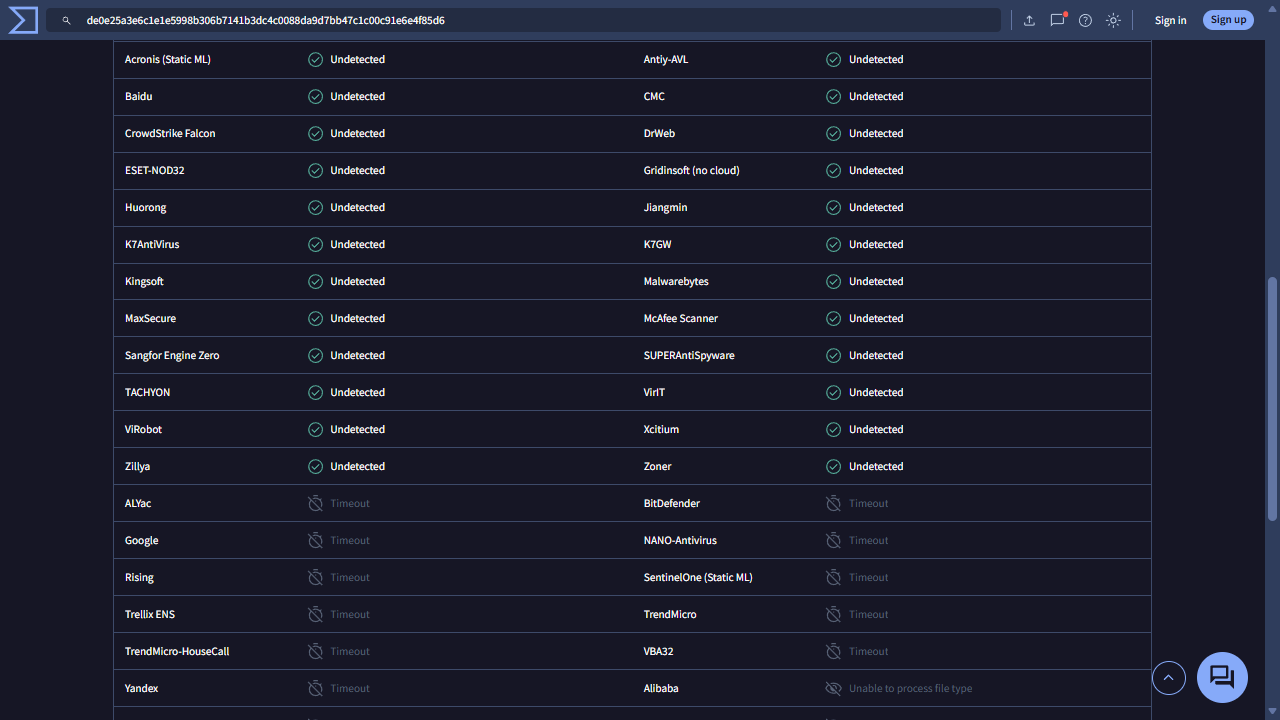Select the engine name "Gridinsoft (no cloud)"

point(692,171)
